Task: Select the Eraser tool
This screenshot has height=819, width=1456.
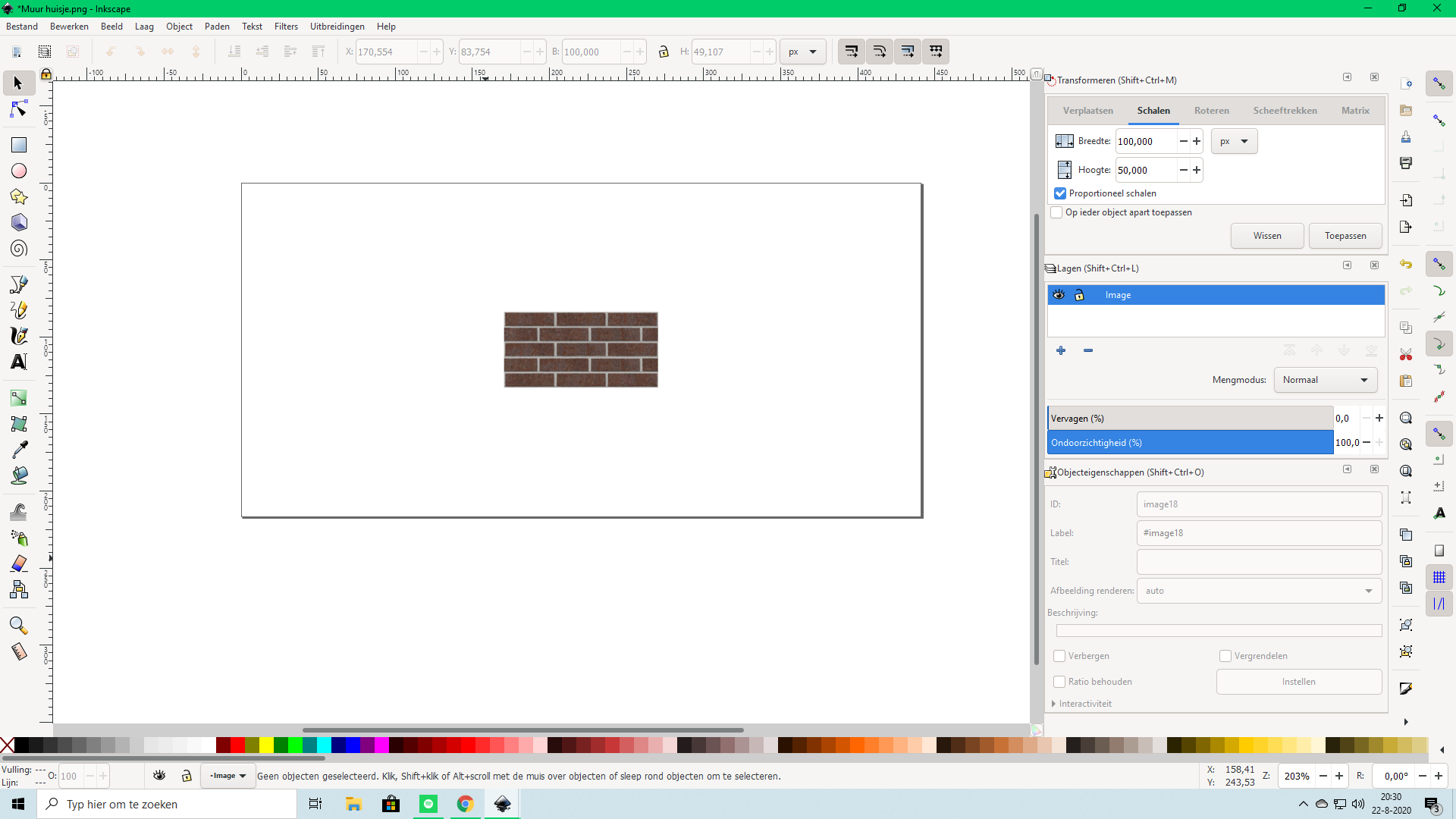Action: [x=19, y=563]
